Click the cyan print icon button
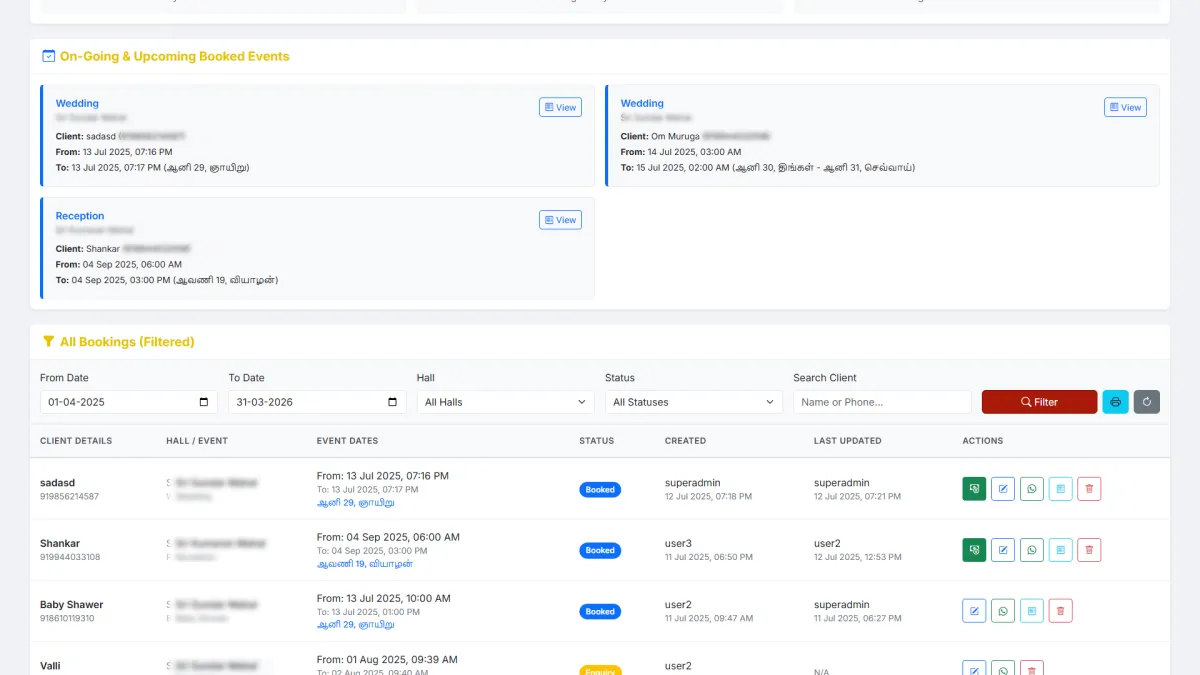Viewport: 1200px width, 675px height. (1116, 402)
